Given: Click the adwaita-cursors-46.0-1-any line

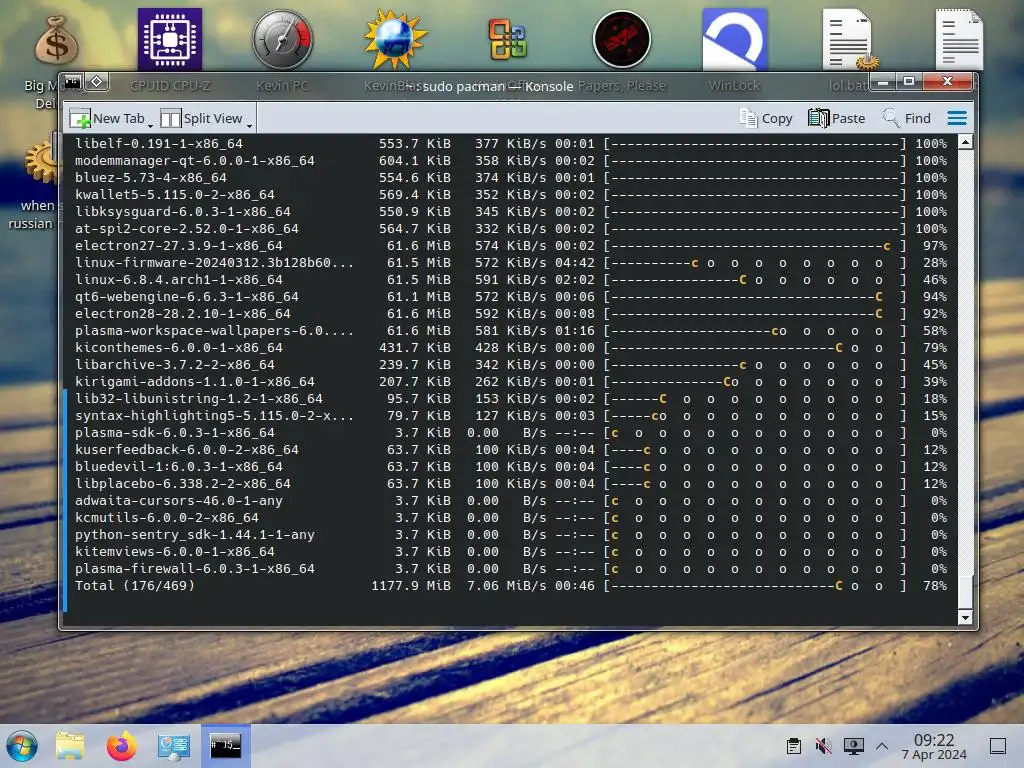Looking at the screenshot, I should tap(511, 500).
